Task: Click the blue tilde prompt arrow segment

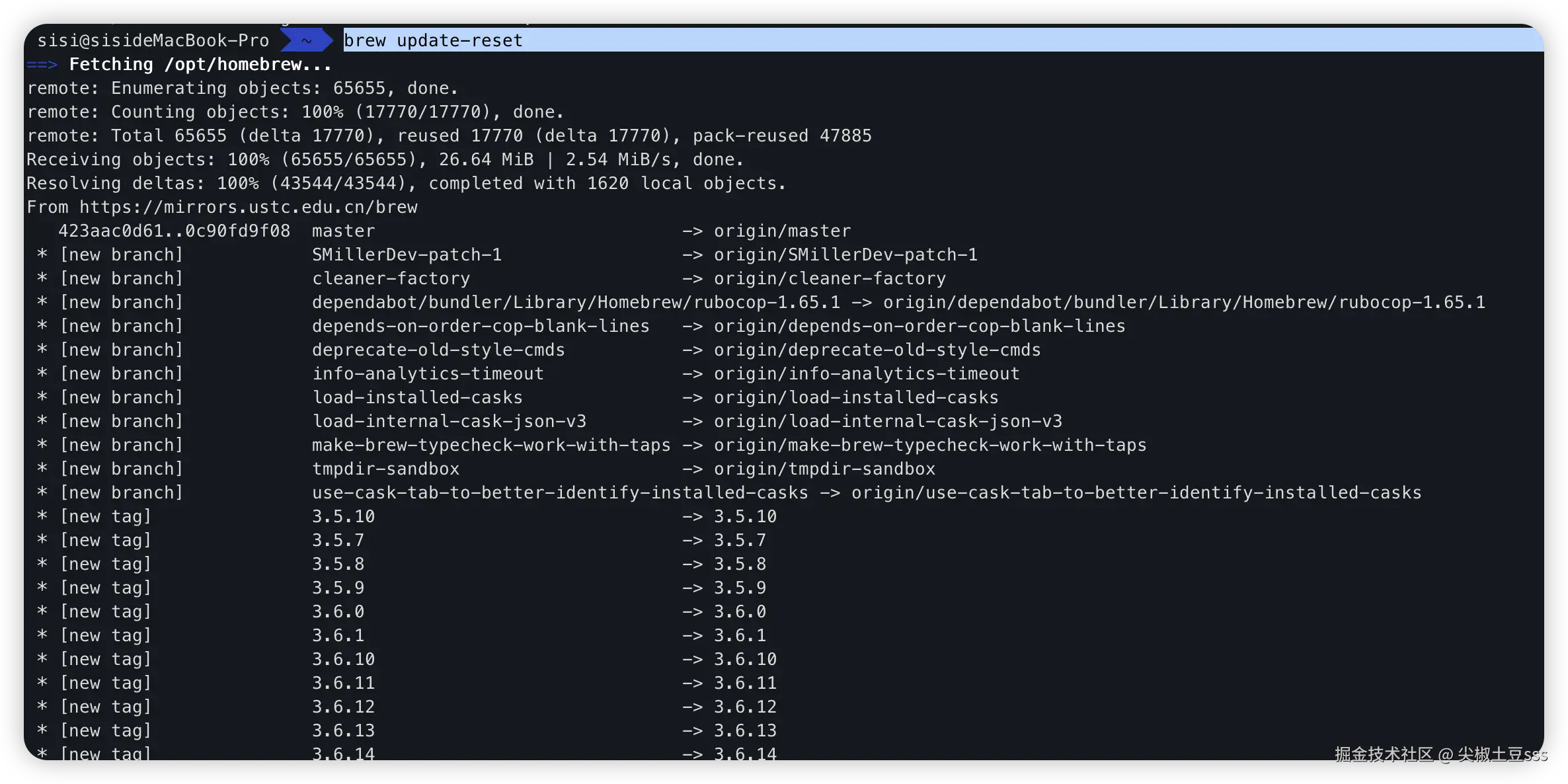Action: tap(306, 40)
